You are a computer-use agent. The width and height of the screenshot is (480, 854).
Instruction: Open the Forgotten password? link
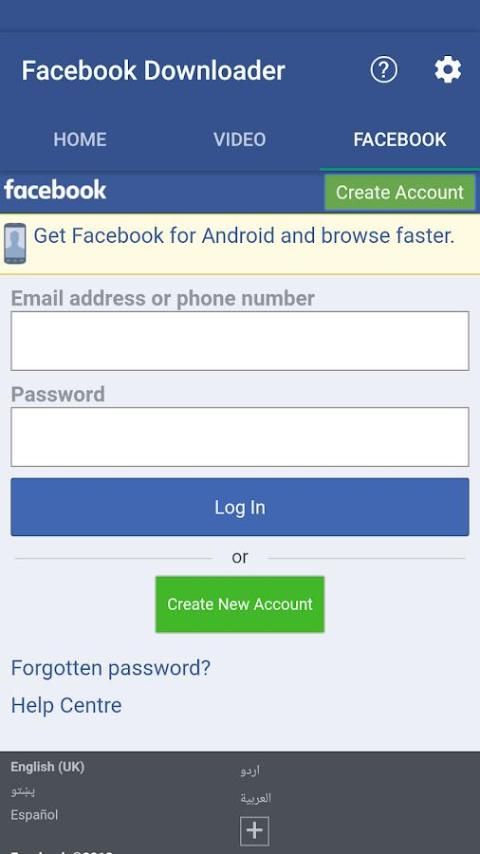[x=111, y=668]
